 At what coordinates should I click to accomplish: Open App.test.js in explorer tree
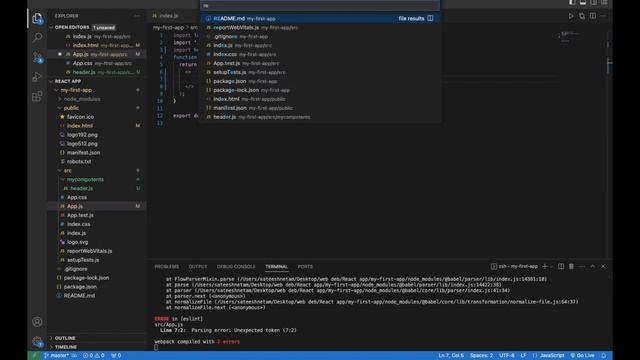tap(80, 215)
